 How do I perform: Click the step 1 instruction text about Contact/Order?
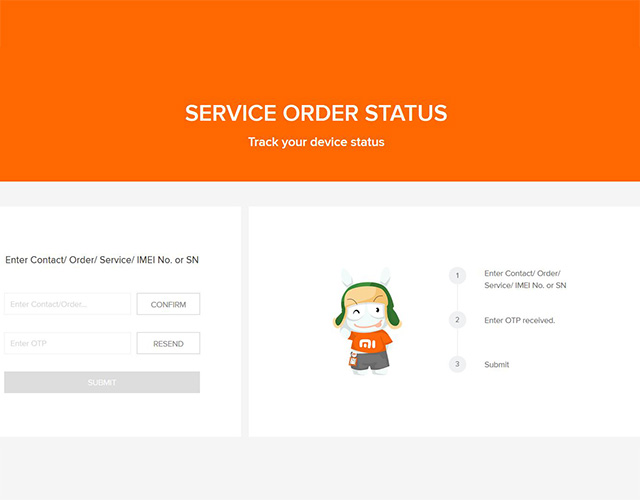(525, 279)
